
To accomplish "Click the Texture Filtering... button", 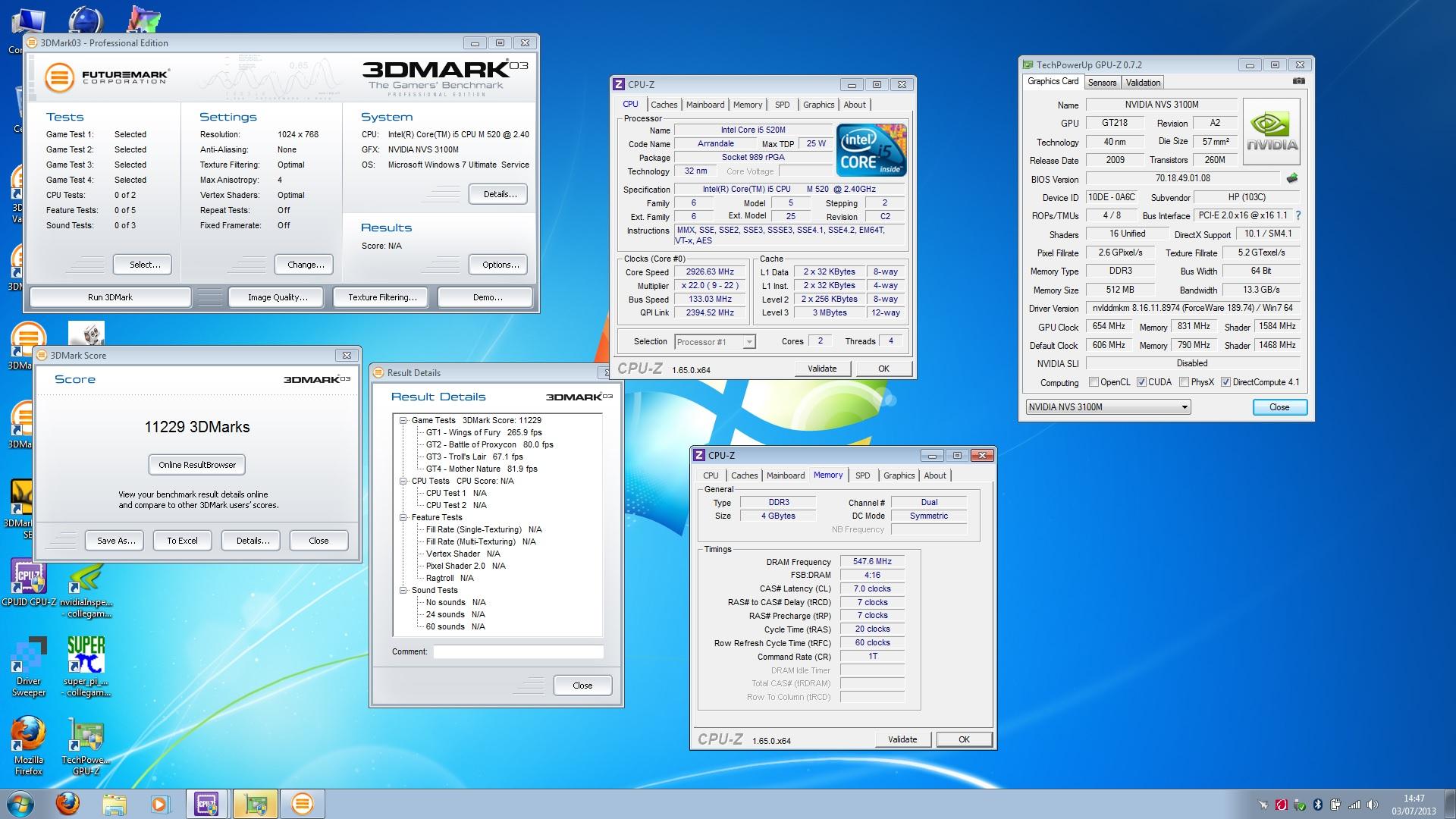I will (382, 297).
